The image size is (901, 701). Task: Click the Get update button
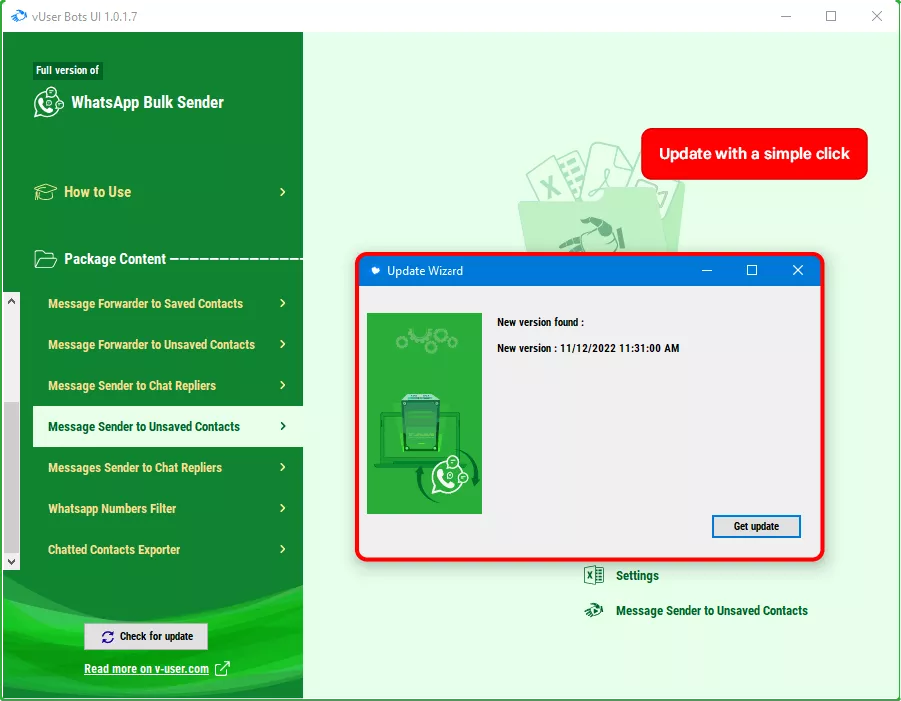click(756, 526)
